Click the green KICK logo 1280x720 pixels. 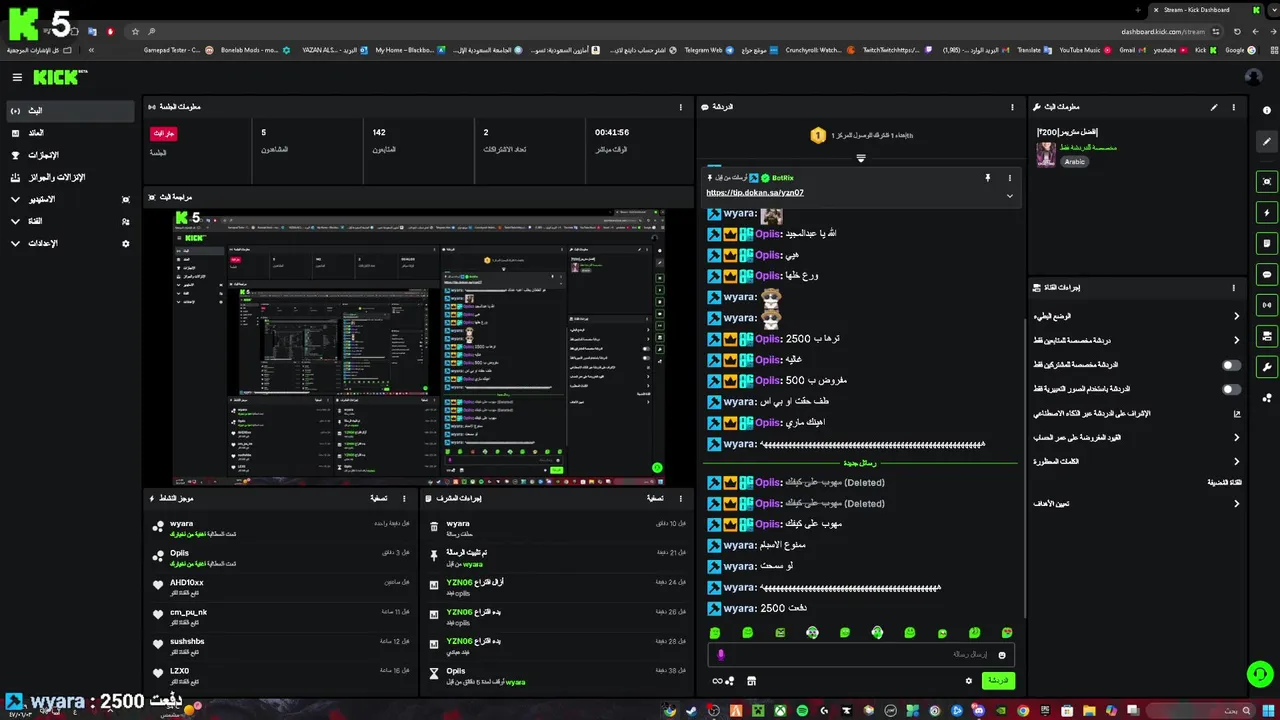coord(60,77)
